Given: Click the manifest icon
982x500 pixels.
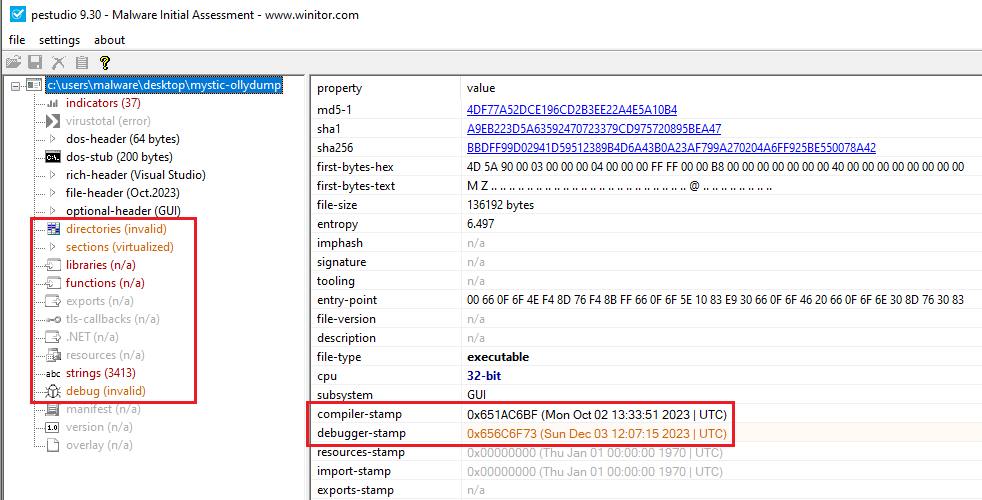Looking at the screenshot, I should click(x=53, y=409).
